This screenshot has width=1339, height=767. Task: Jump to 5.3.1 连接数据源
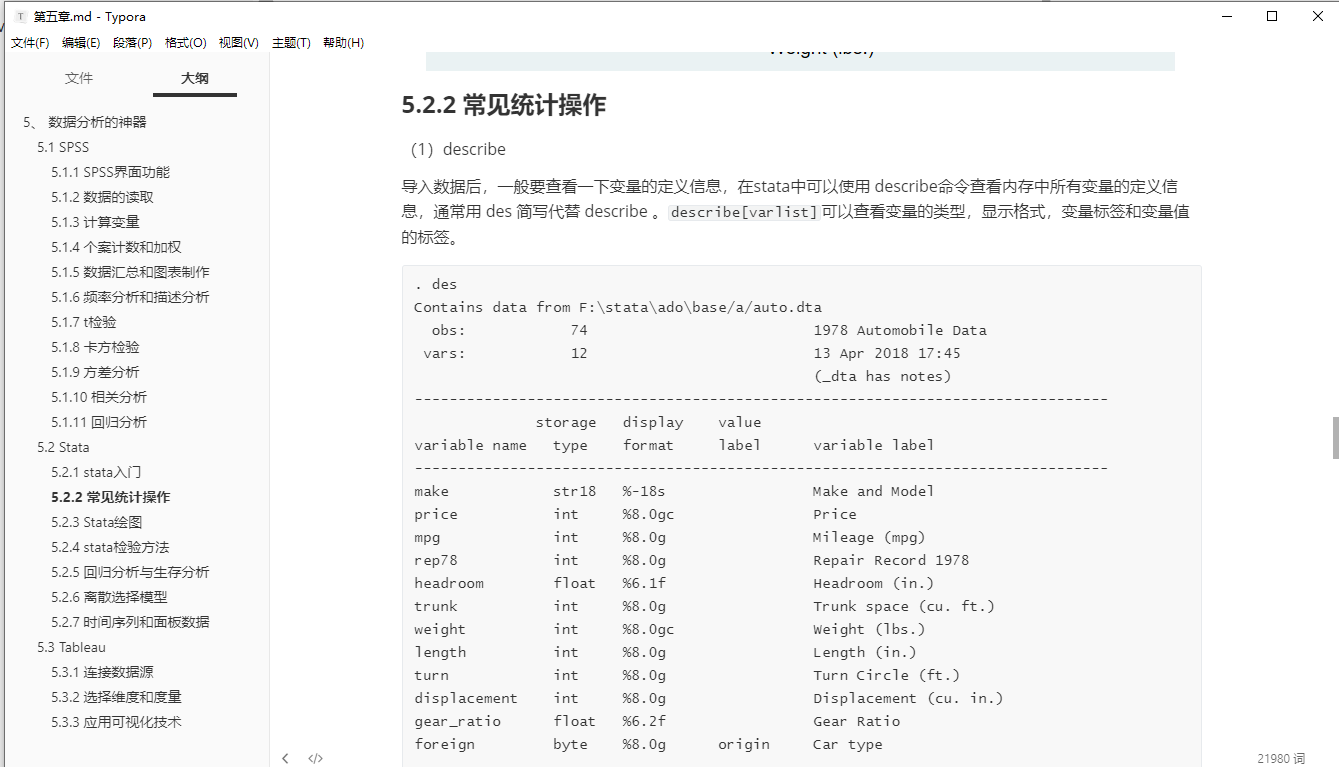[102, 672]
